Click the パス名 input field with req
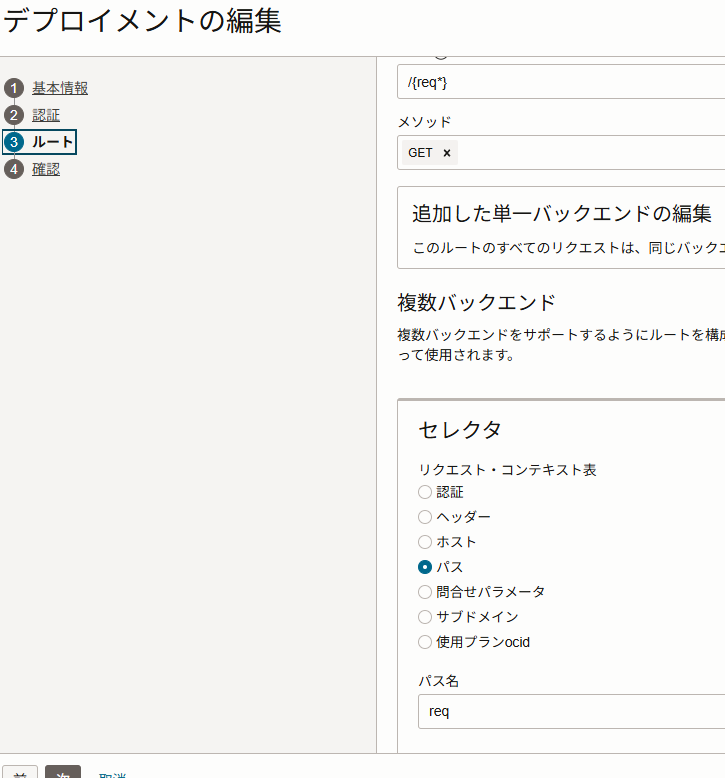The height and width of the screenshot is (778, 725). click(x=570, y=712)
